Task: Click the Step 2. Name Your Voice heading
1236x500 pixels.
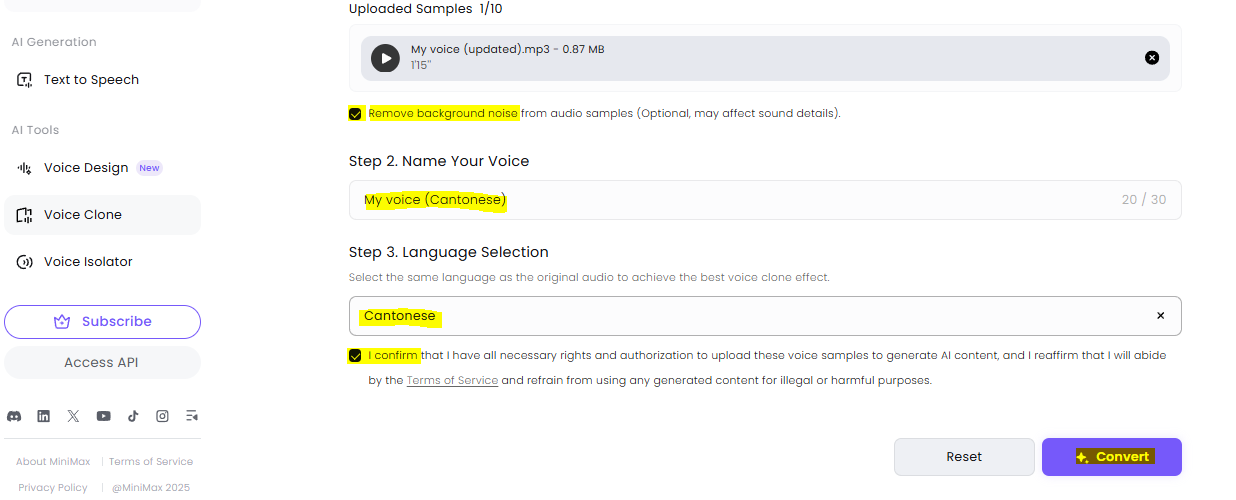Action: pyautogui.click(x=439, y=161)
